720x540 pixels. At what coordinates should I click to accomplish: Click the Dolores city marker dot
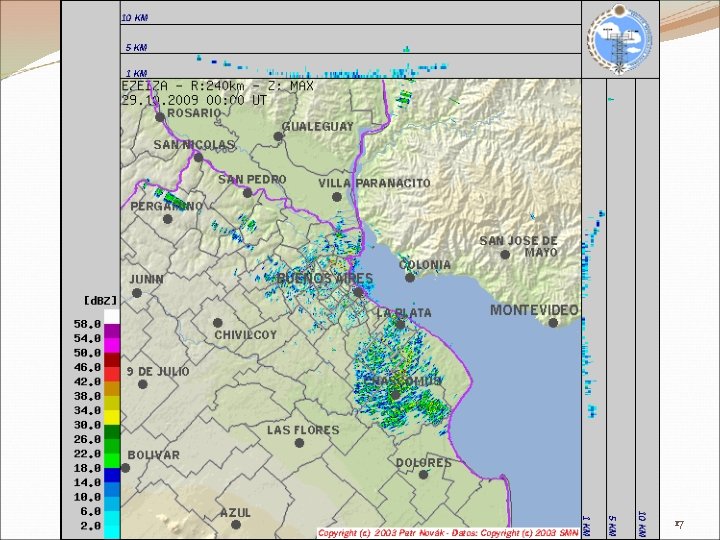423,474
